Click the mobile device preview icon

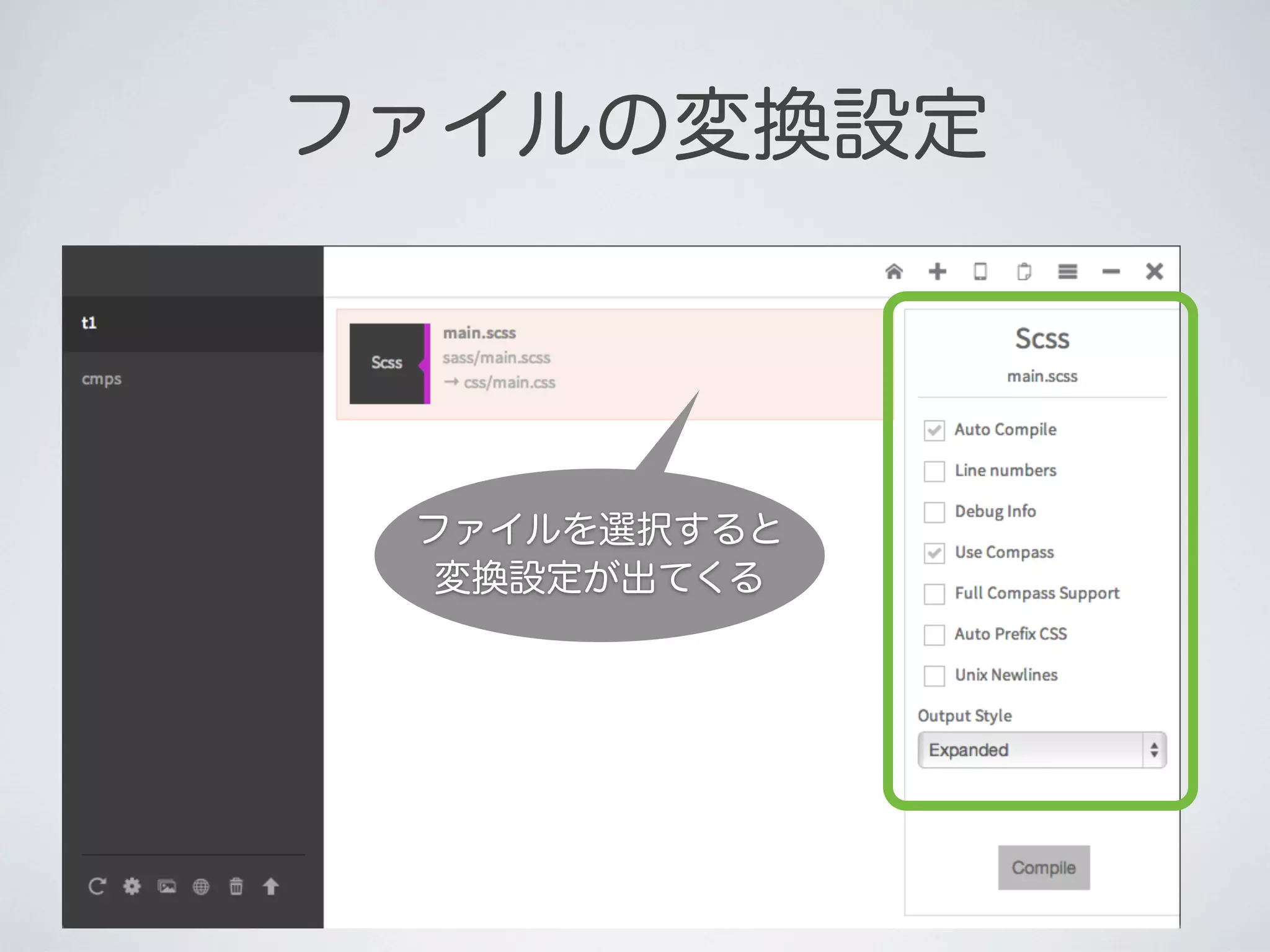point(980,271)
